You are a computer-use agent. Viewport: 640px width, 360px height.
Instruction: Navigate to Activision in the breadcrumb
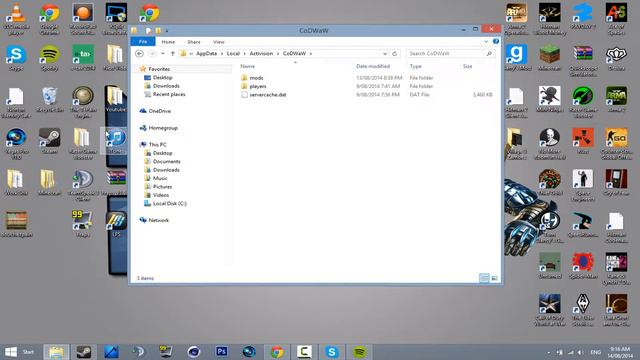[261, 53]
